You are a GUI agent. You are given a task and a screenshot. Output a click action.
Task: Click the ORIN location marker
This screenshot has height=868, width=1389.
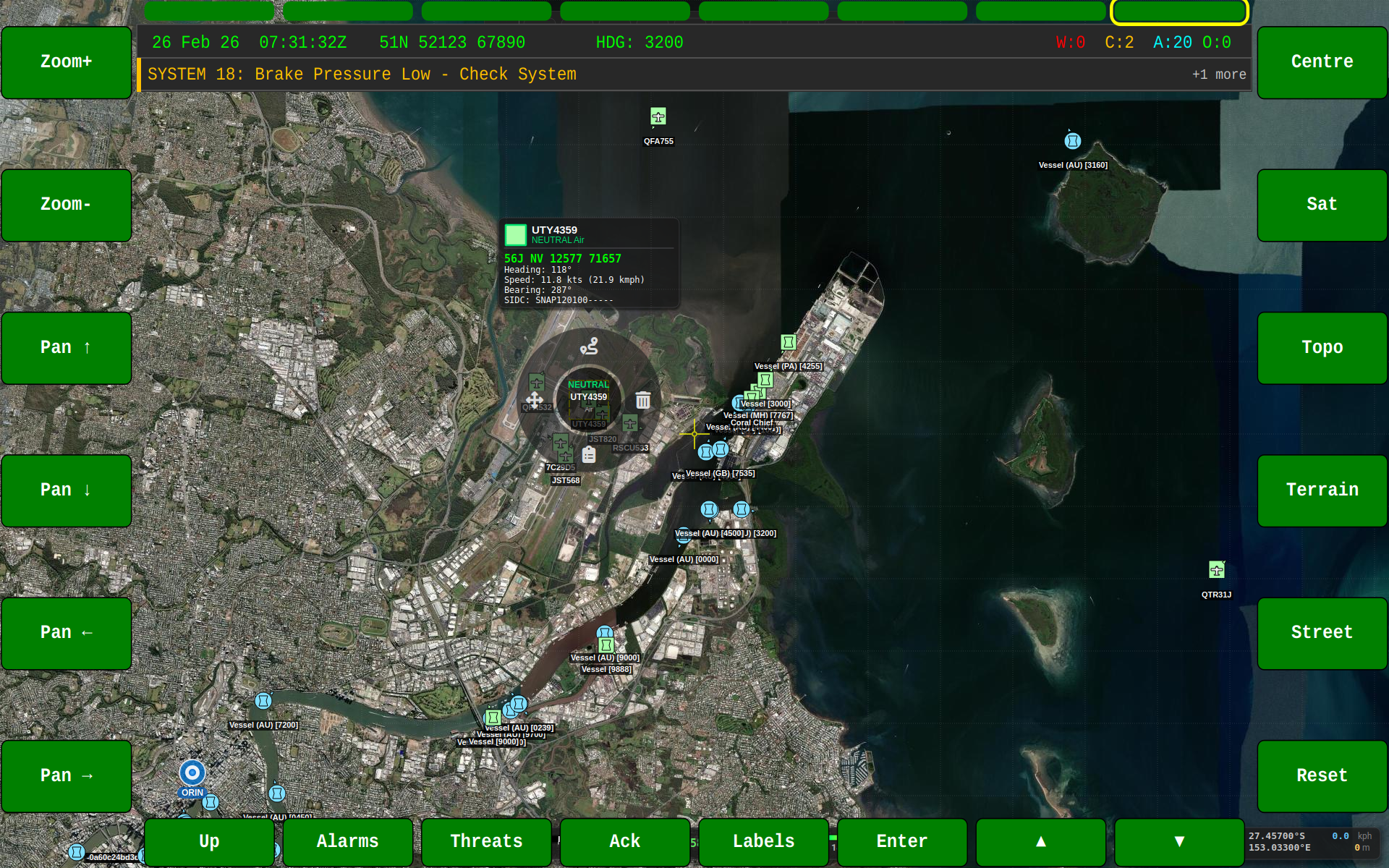point(192,774)
